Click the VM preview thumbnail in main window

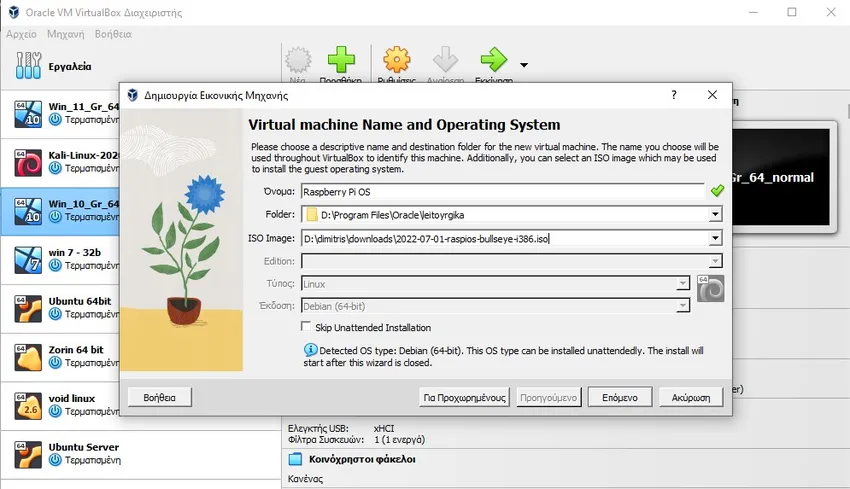point(781,177)
